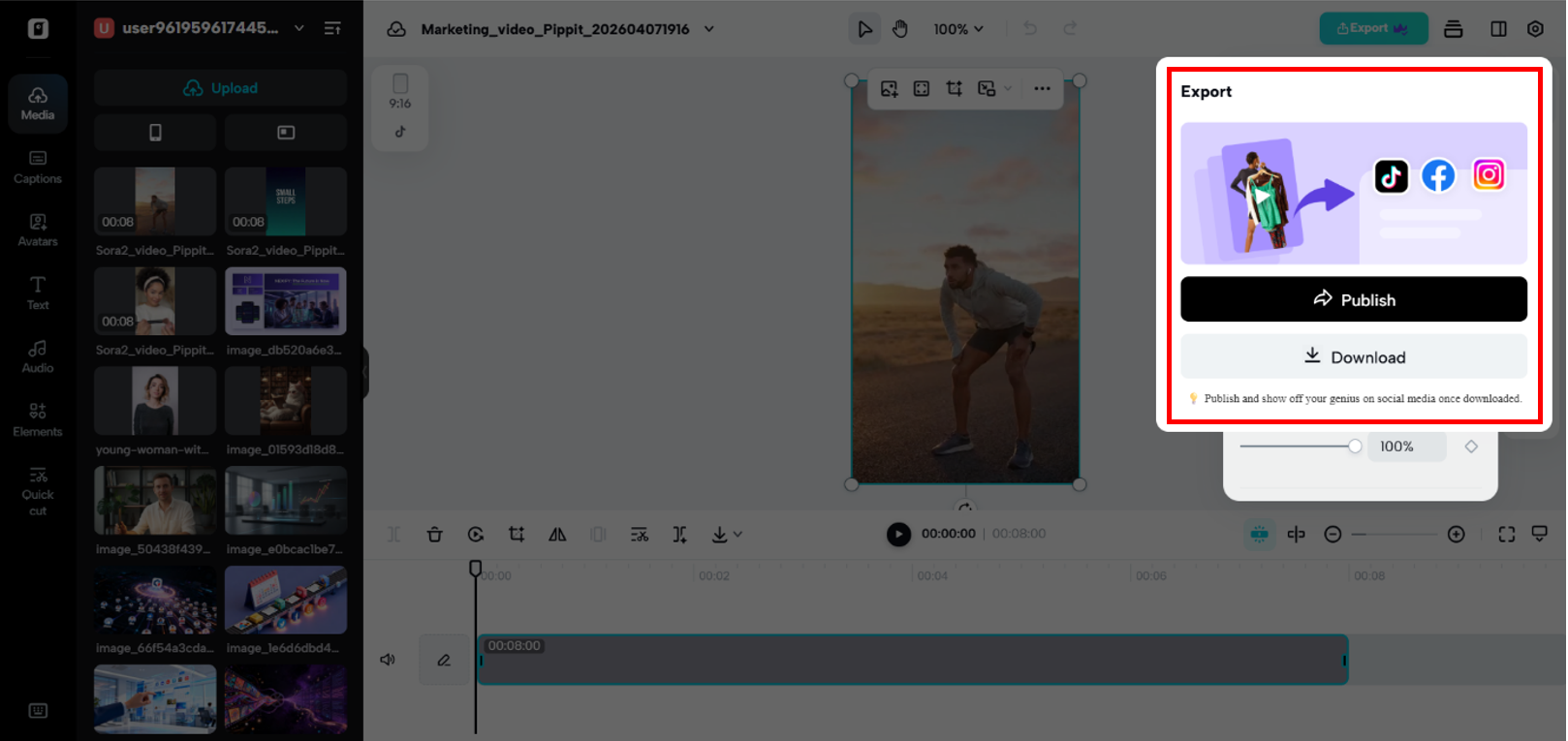The image size is (1568, 741).
Task: Click the Pippit logo at top left
Action: click(x=38, y=29)
